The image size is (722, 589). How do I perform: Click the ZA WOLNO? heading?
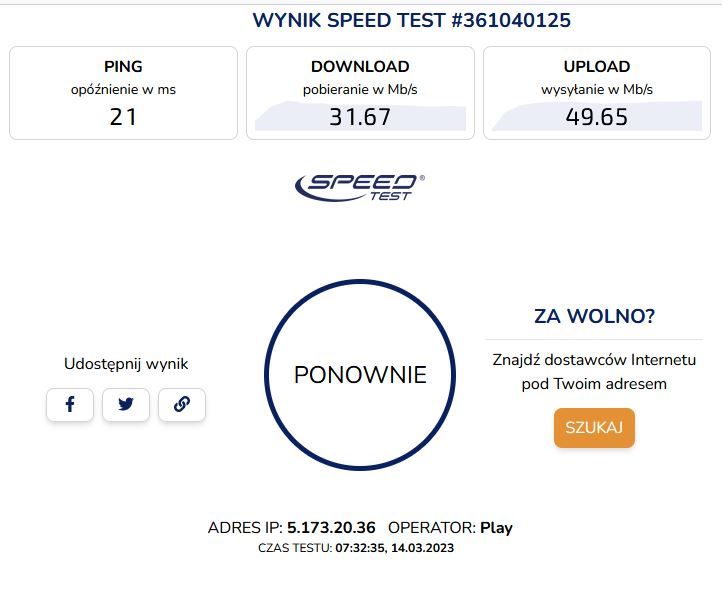594,316
